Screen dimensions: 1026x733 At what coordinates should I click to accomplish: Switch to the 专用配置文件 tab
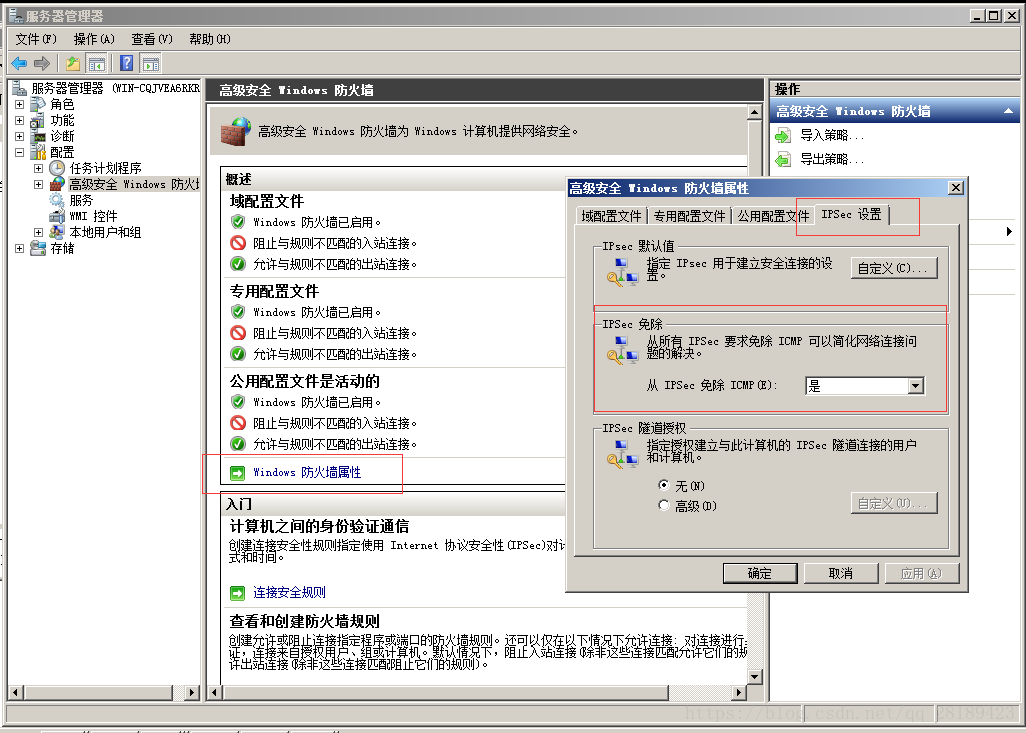tap(690, 216)
